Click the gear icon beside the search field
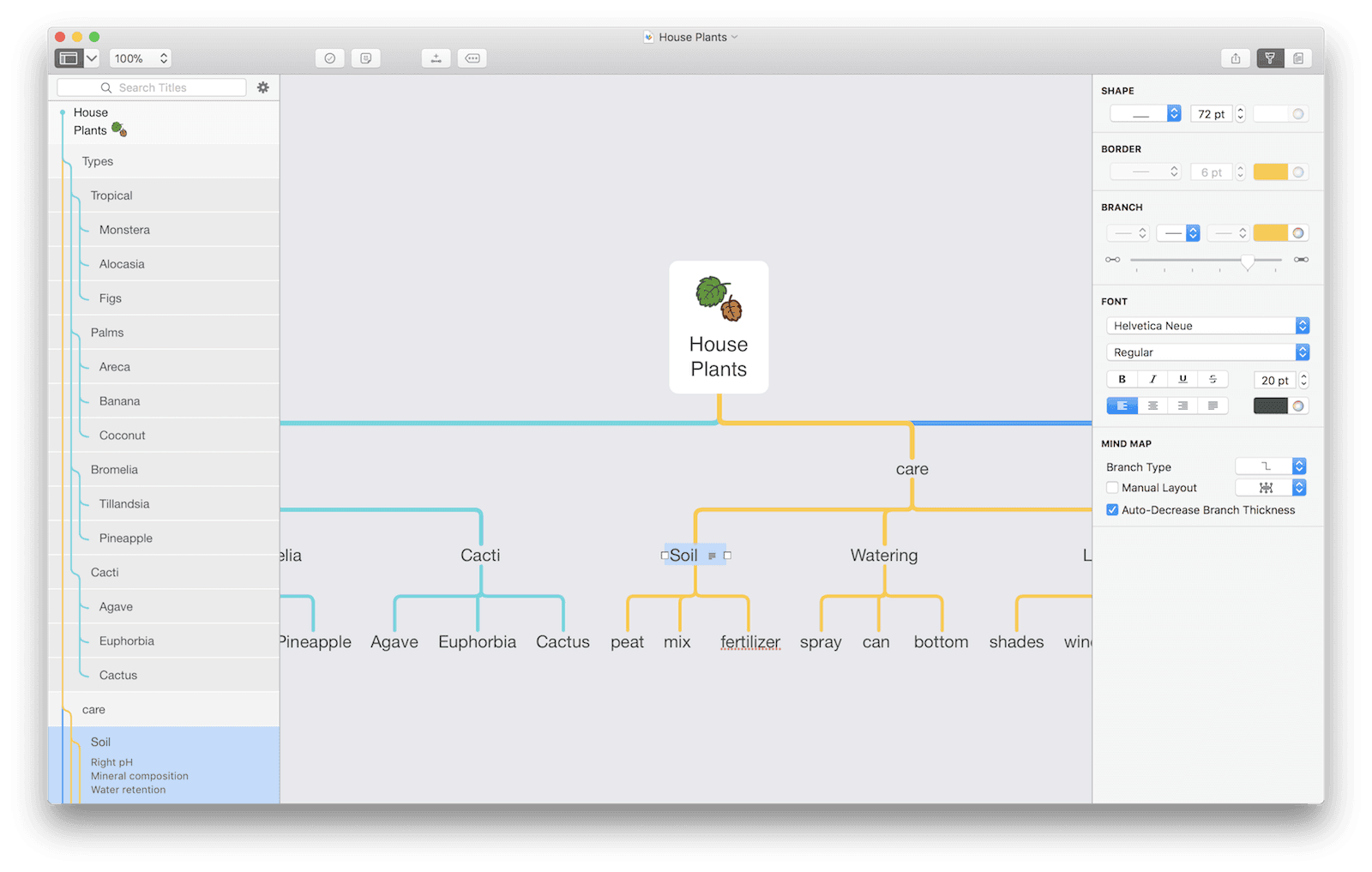This screenshot has height=872, width=1372. [263, 87]
